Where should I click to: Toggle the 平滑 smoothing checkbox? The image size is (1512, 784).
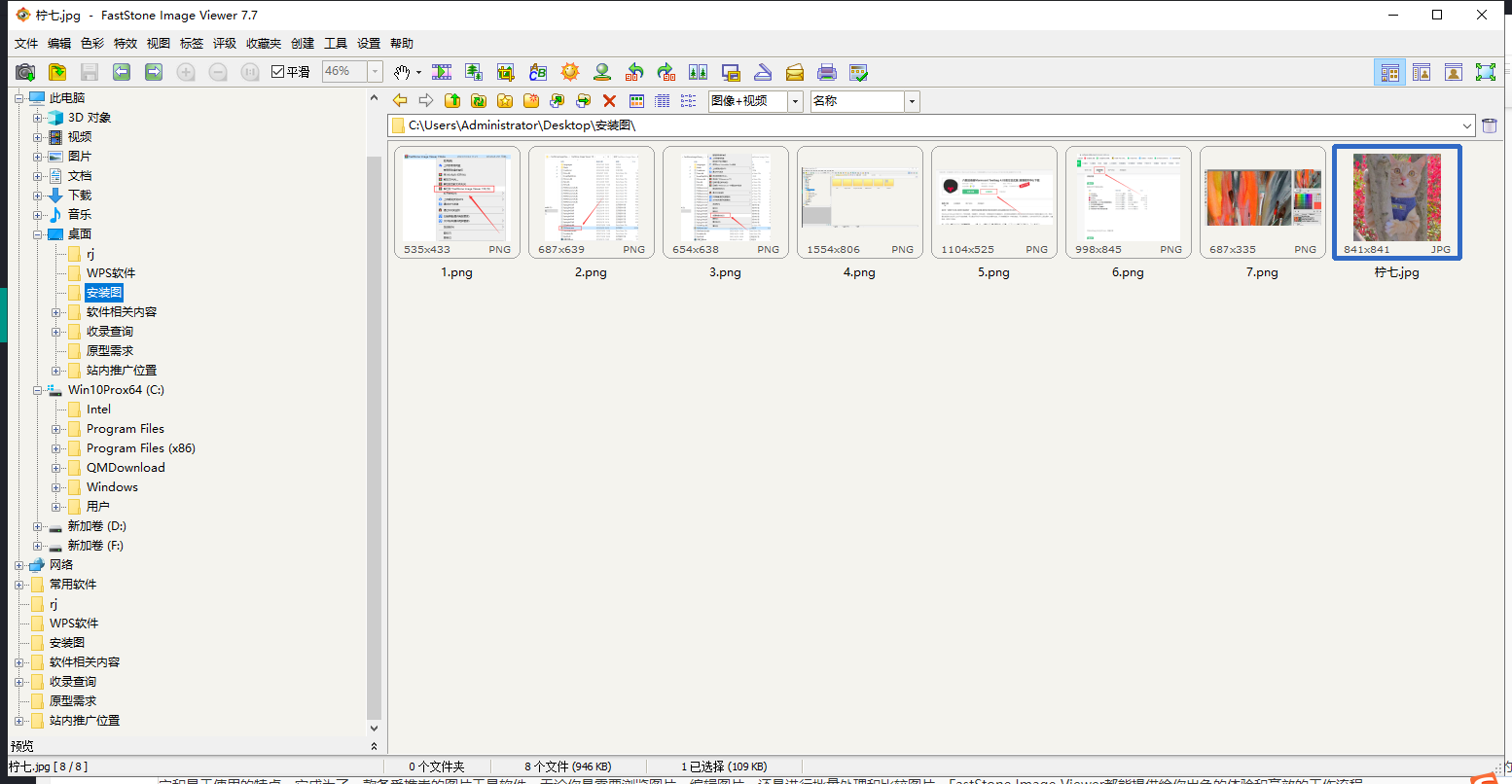(x=275, y=71)
